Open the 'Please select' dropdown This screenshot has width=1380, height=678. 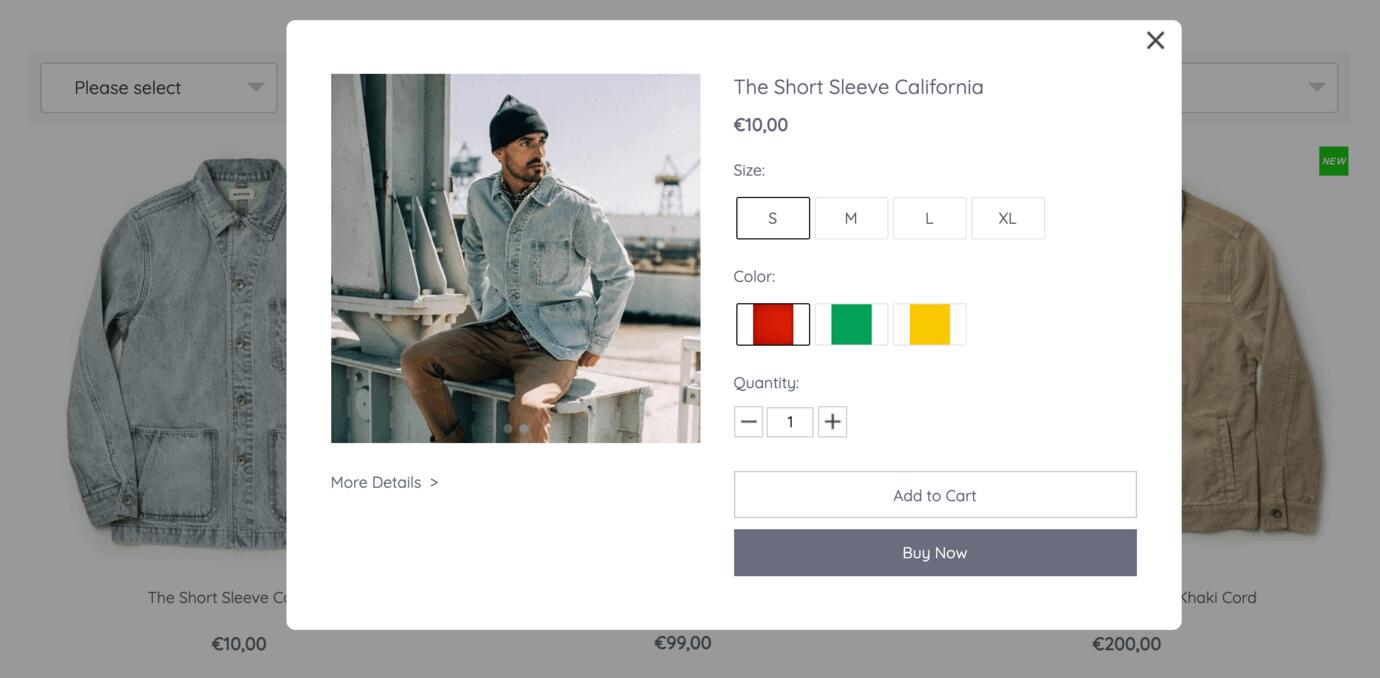click(159, 88)
